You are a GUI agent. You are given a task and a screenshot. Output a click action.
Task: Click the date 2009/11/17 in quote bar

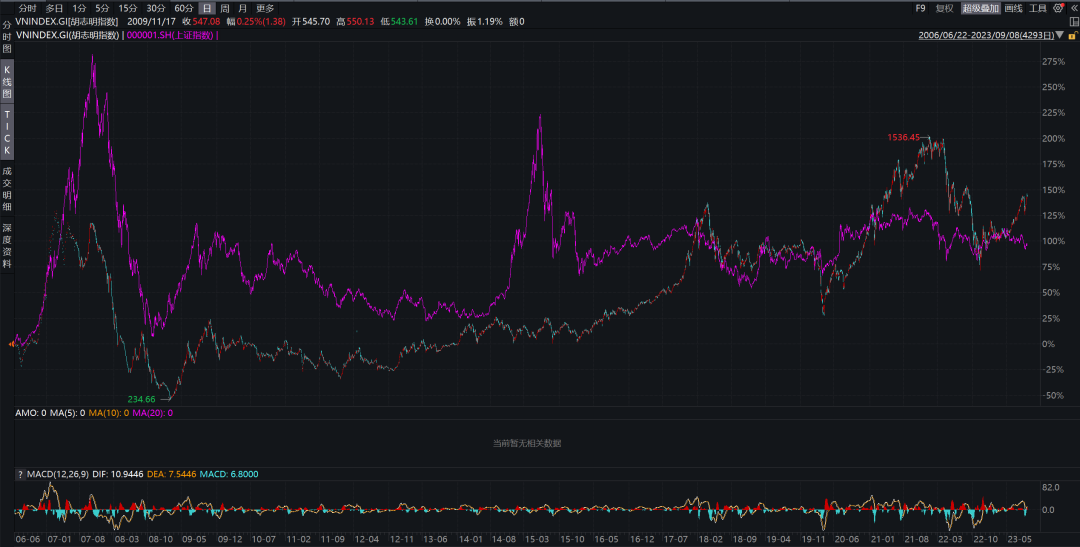coord(152,21)
